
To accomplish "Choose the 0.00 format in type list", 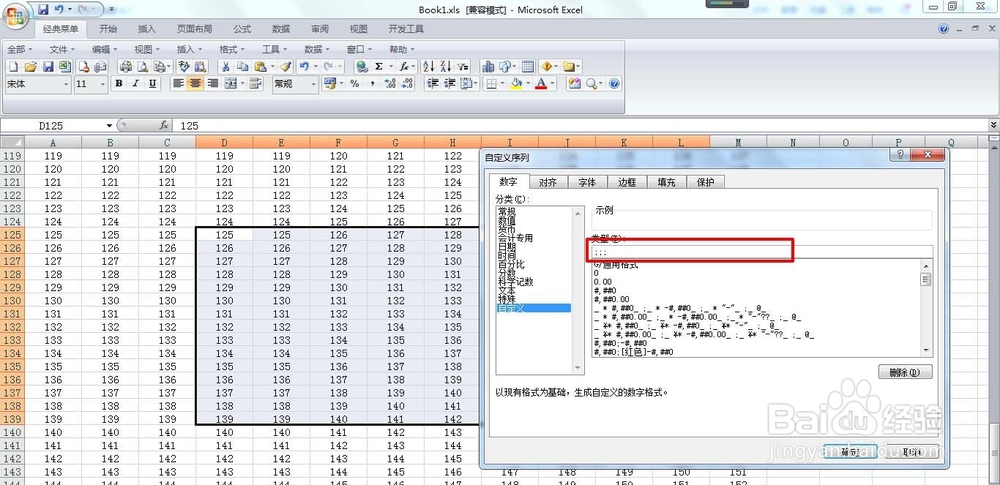I will coord(603,281).
